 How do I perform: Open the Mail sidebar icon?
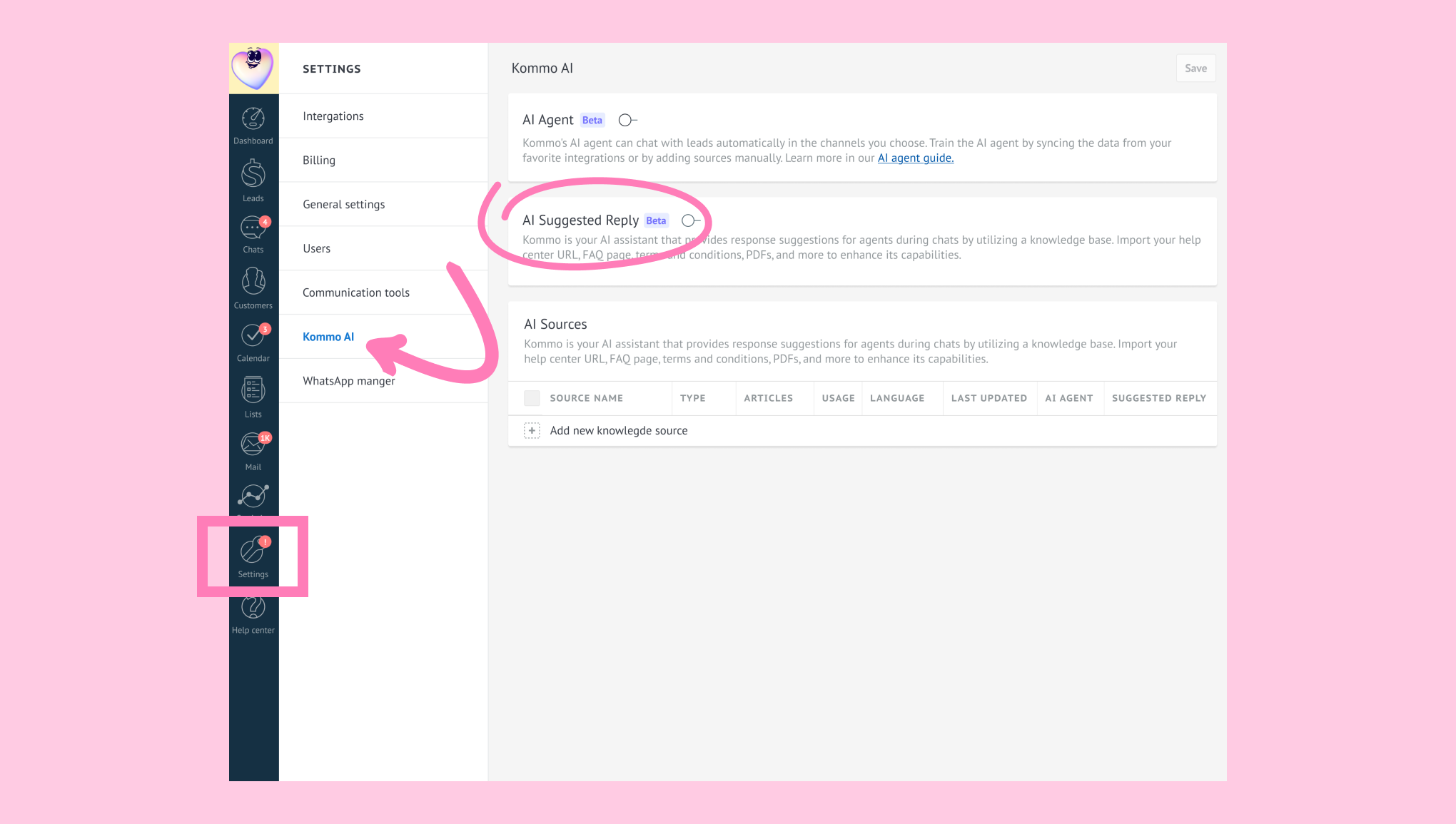click(x=253, y=444)
